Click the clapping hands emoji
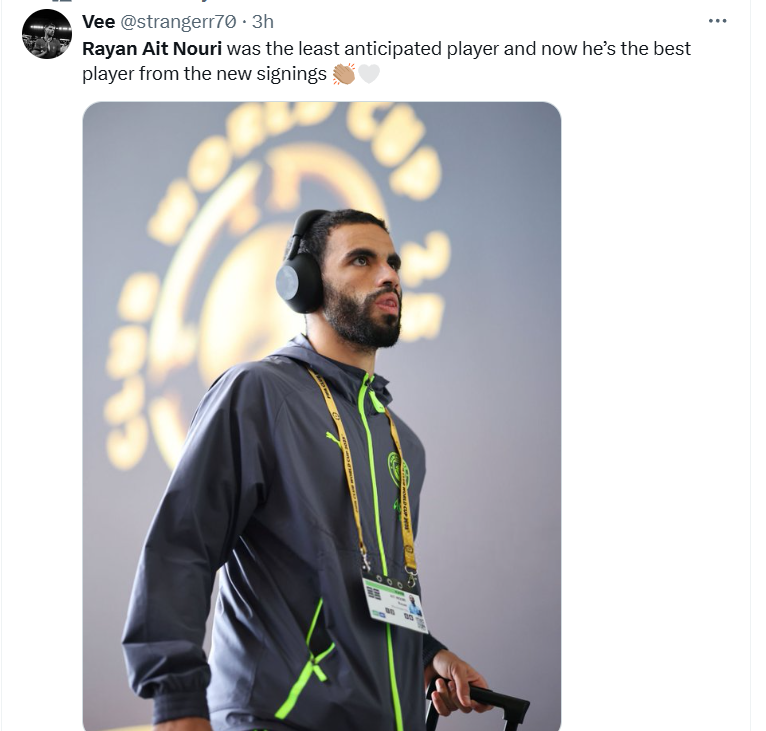Viewport: 766px width, 731px height. 344,74
